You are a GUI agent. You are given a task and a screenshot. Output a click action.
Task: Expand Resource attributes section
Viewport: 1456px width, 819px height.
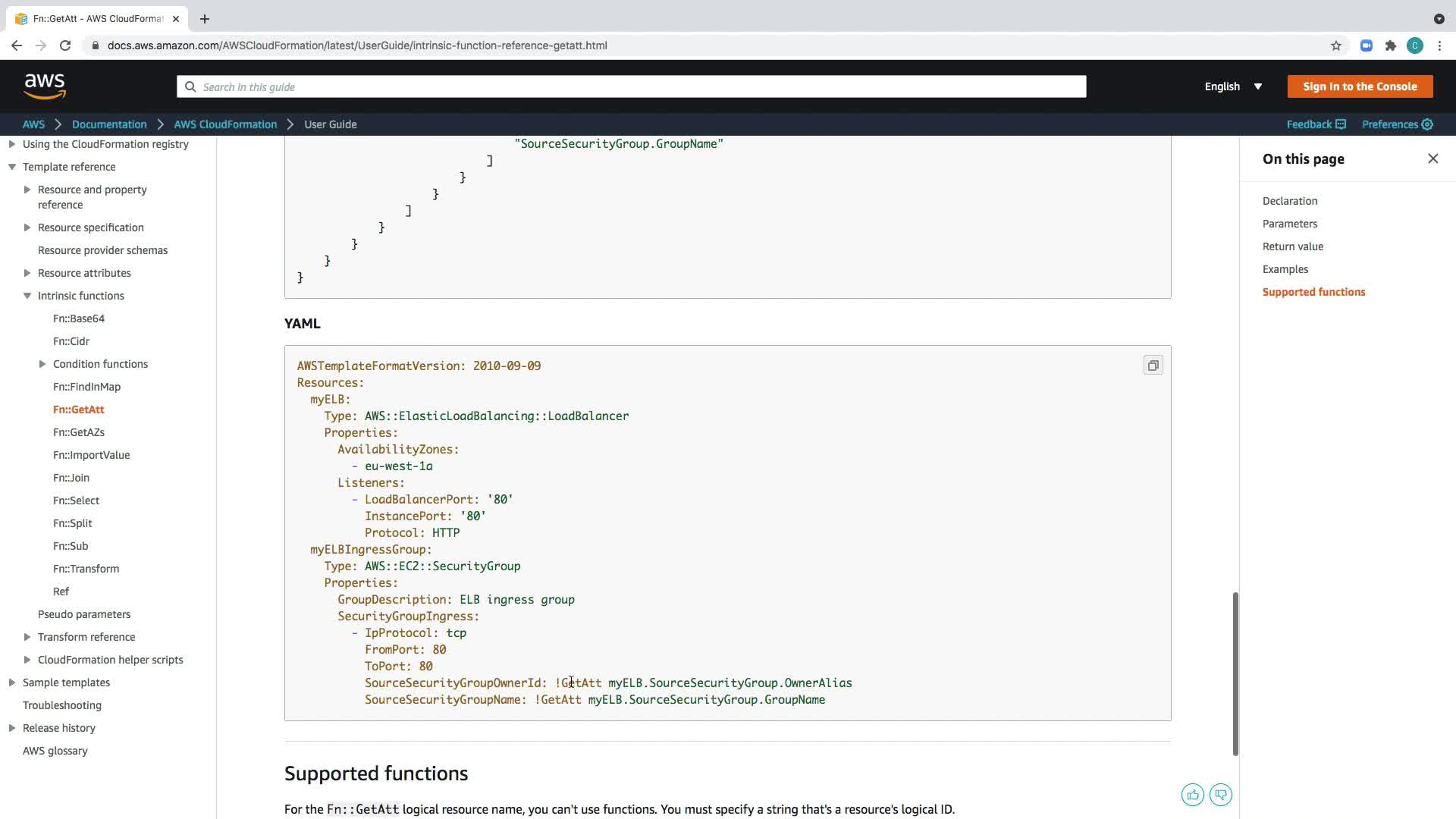pos(27,273)
